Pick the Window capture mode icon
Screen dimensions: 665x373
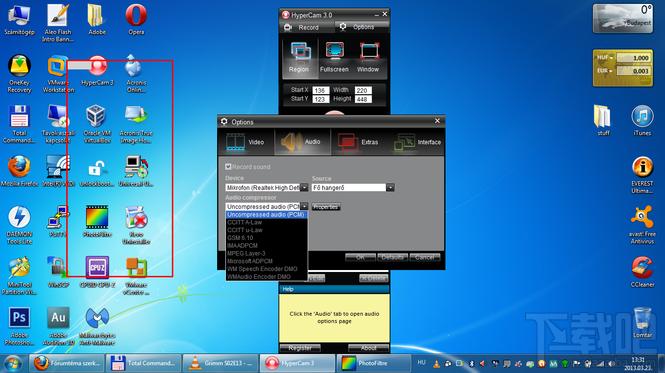[368, 57]
